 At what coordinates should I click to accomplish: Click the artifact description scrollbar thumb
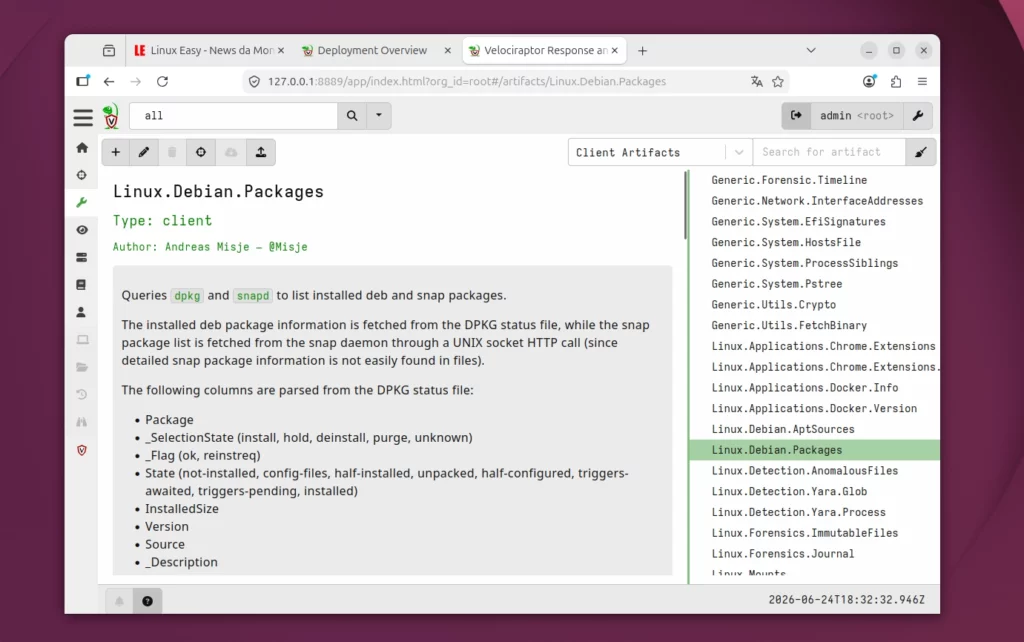point(686,206)
